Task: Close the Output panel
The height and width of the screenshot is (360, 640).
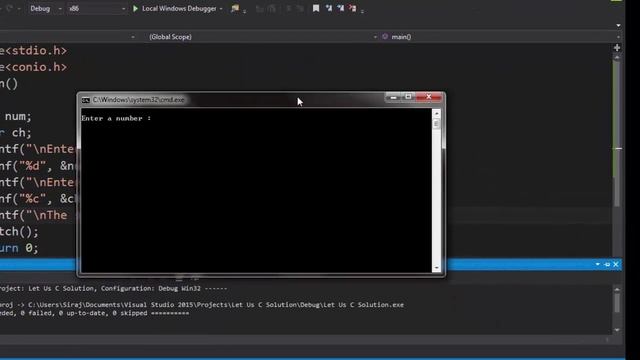Action: [x=616, y=264]
